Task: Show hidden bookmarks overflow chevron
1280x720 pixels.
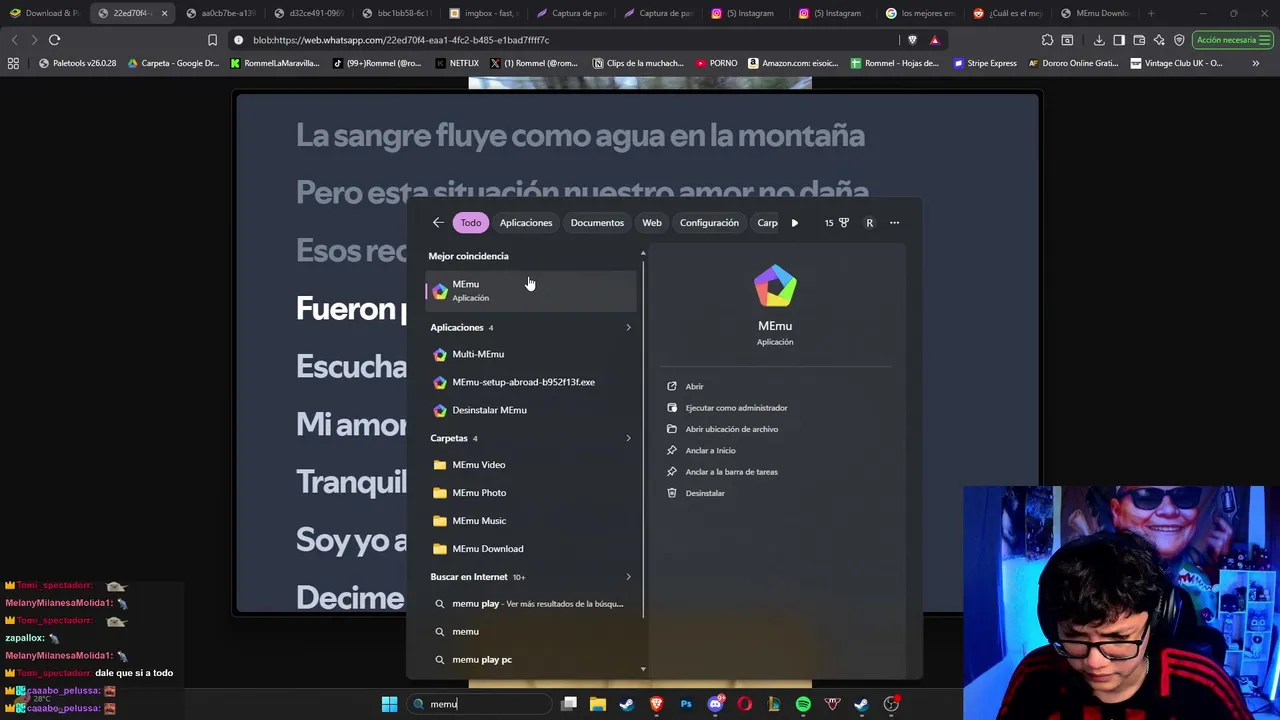Action: tap(1255, 63)
